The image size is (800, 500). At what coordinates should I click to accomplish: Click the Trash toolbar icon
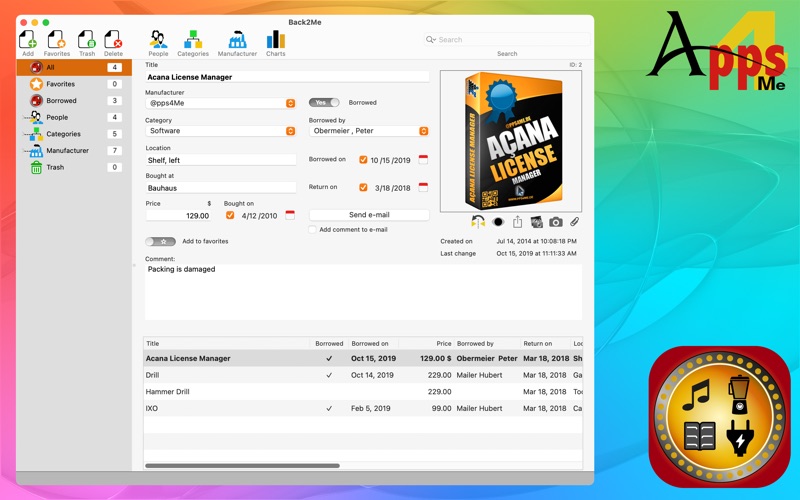click(x=86, y=40)
